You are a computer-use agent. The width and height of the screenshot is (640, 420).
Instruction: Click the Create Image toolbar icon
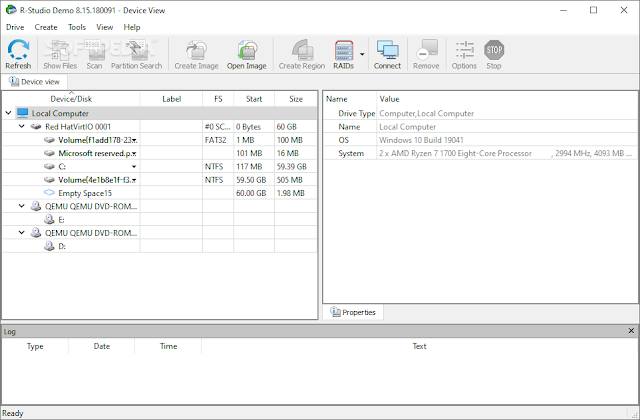click(x=196, y=54)
